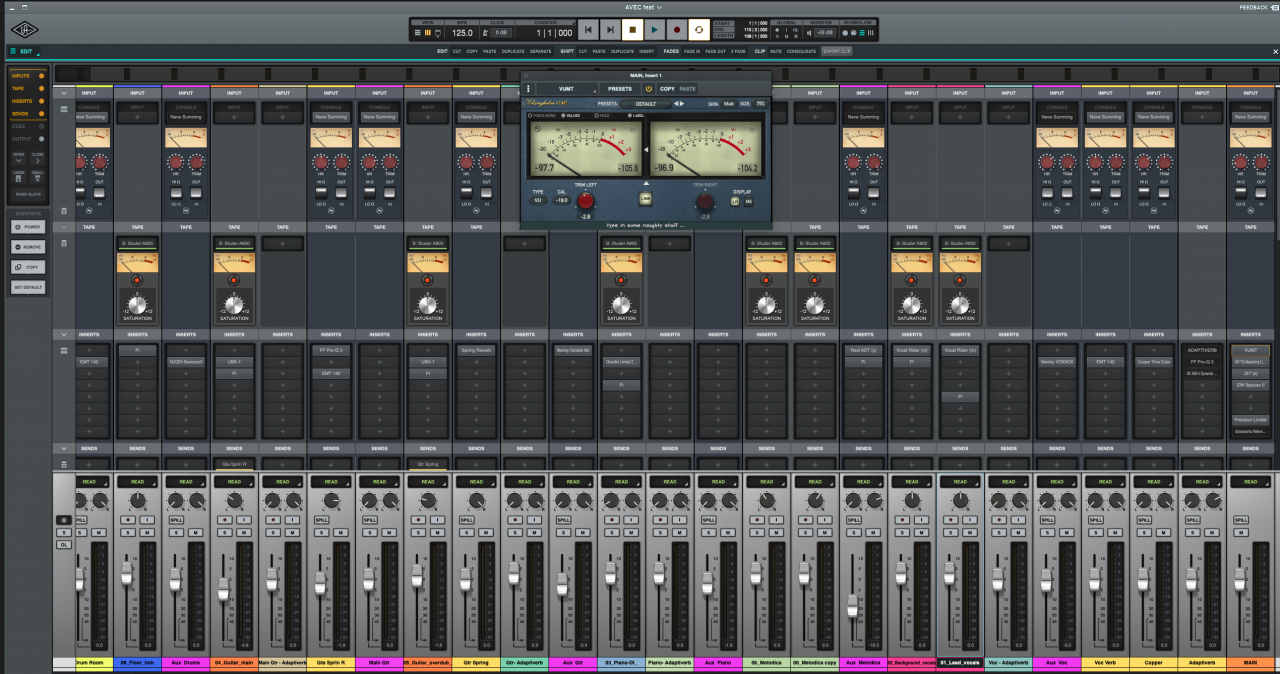The width and height of the screenshot is (1280, 674).
Task: Jump to the start with rewind button
Action: click(588, 31)
